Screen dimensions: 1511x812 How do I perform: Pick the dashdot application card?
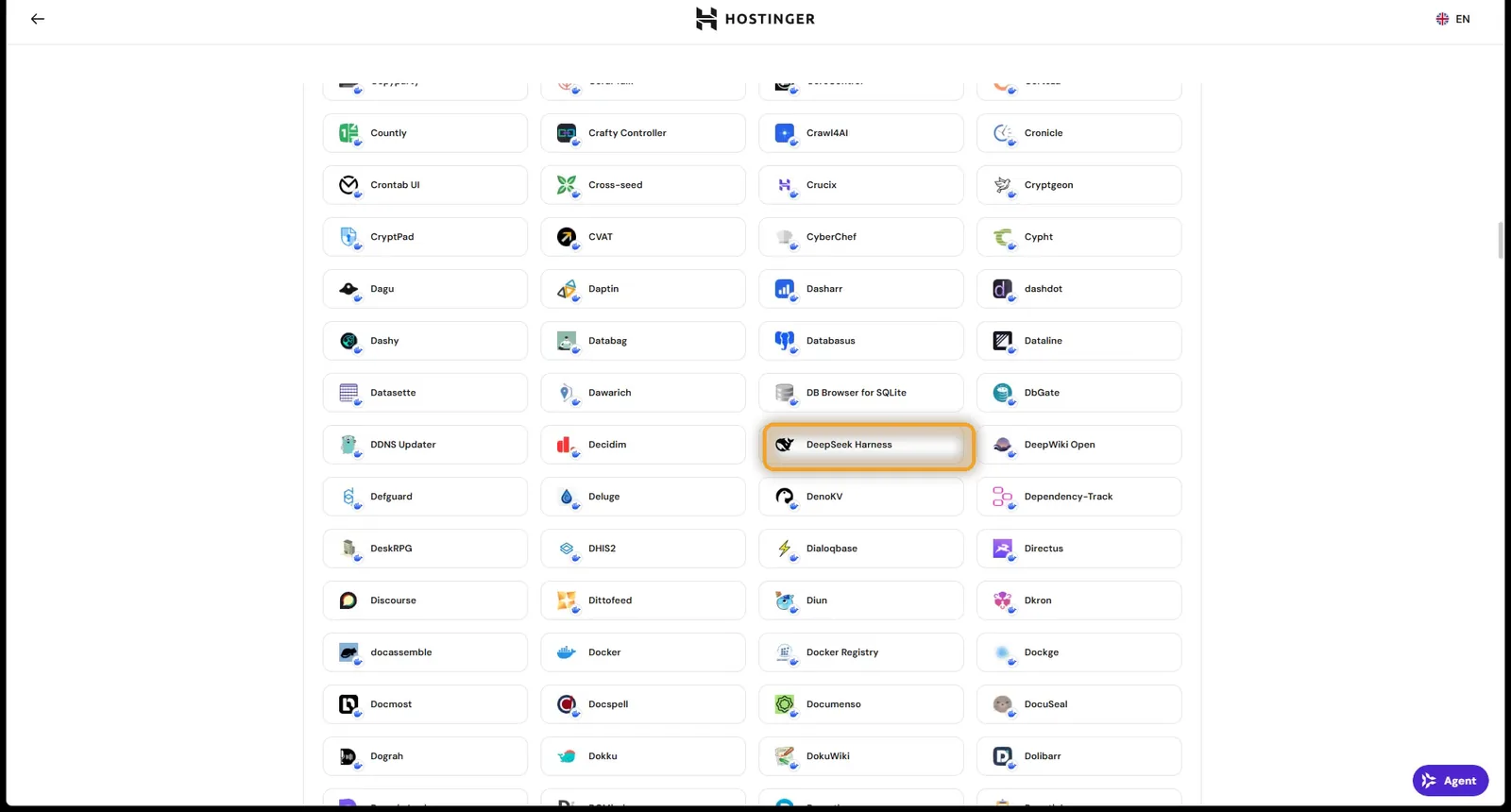point(1079,289)
